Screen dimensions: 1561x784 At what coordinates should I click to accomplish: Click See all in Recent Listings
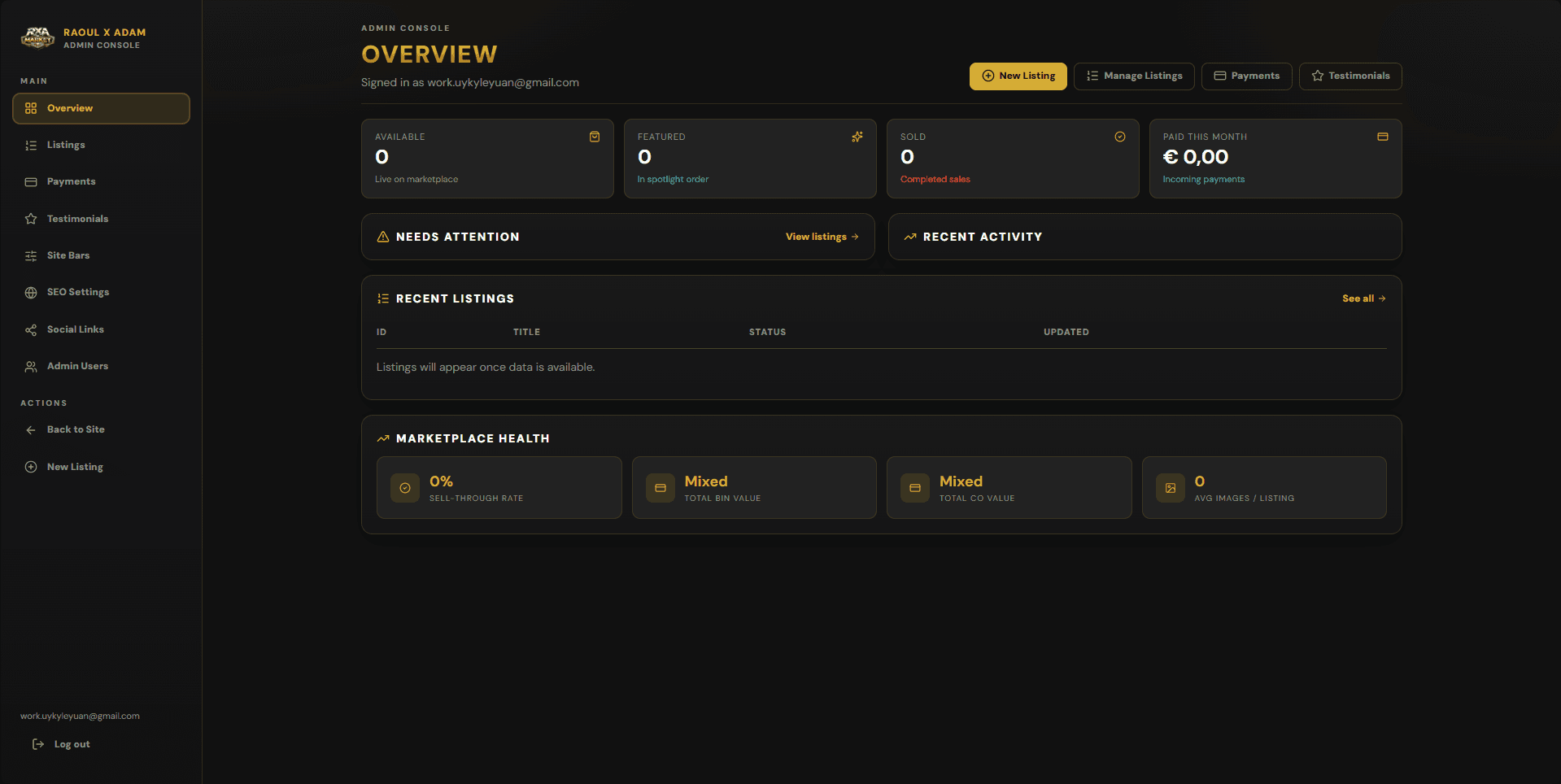click(x=1364, y=298)
